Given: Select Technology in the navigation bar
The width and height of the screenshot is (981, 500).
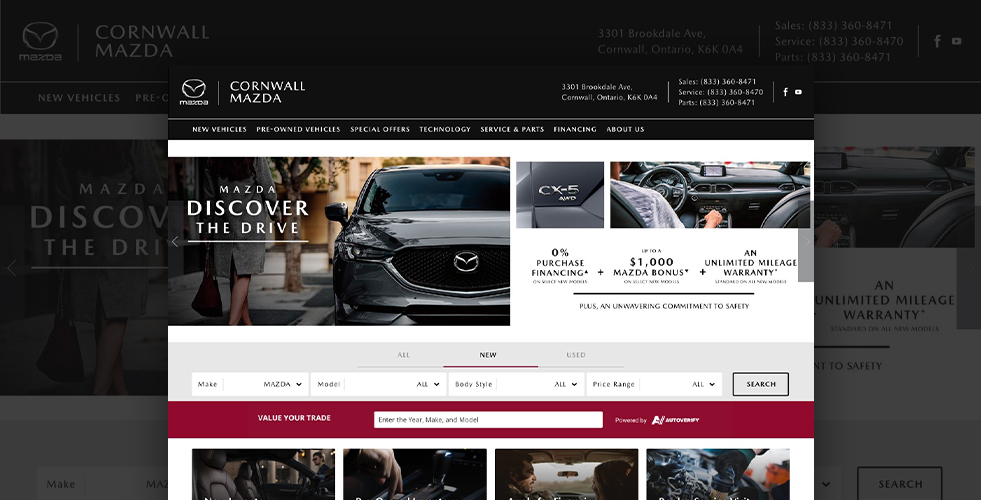Looking at the screenshot, I should tap(445, 130).
